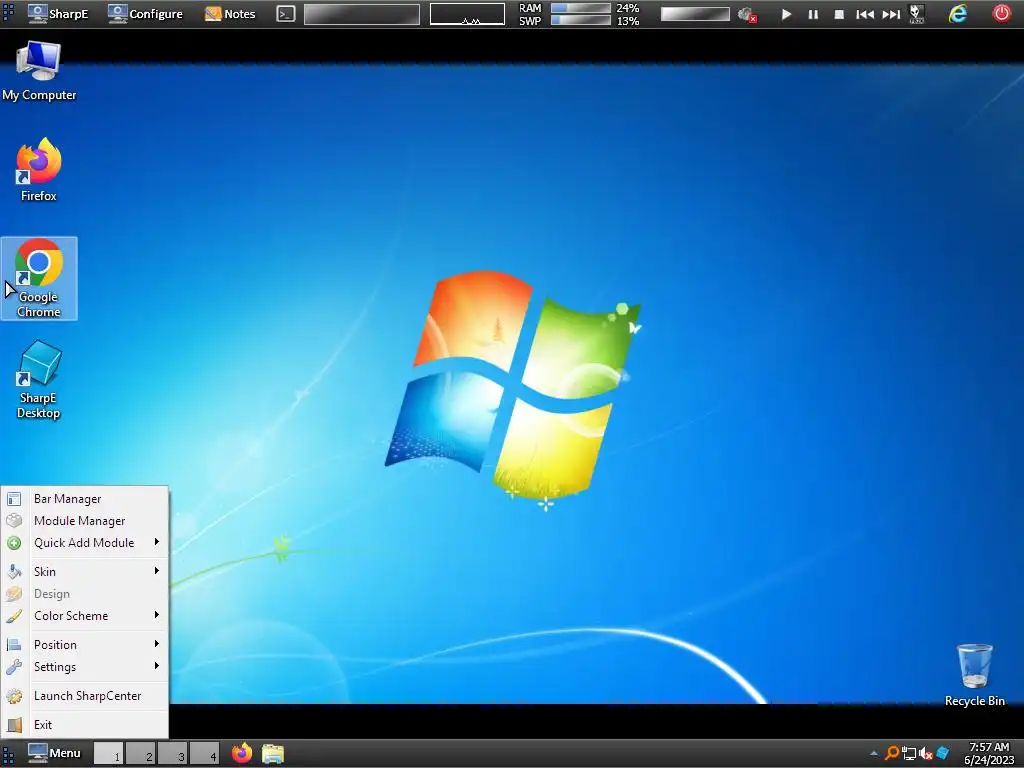Click the blue cube SharpE tray icon
Screen dimensions: 1024x768
pos(943,754)
